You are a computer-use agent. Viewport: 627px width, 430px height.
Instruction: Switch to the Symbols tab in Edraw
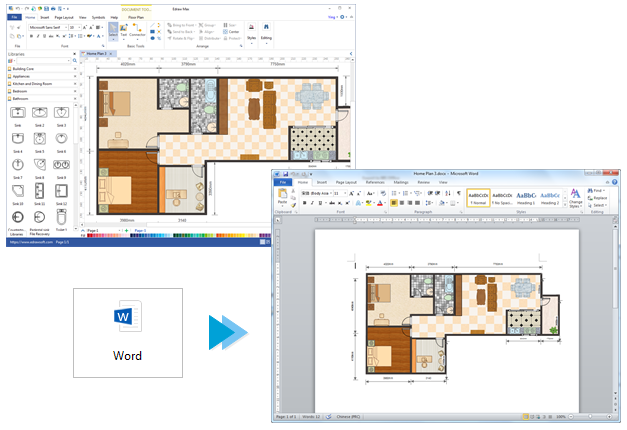point(98,17)
